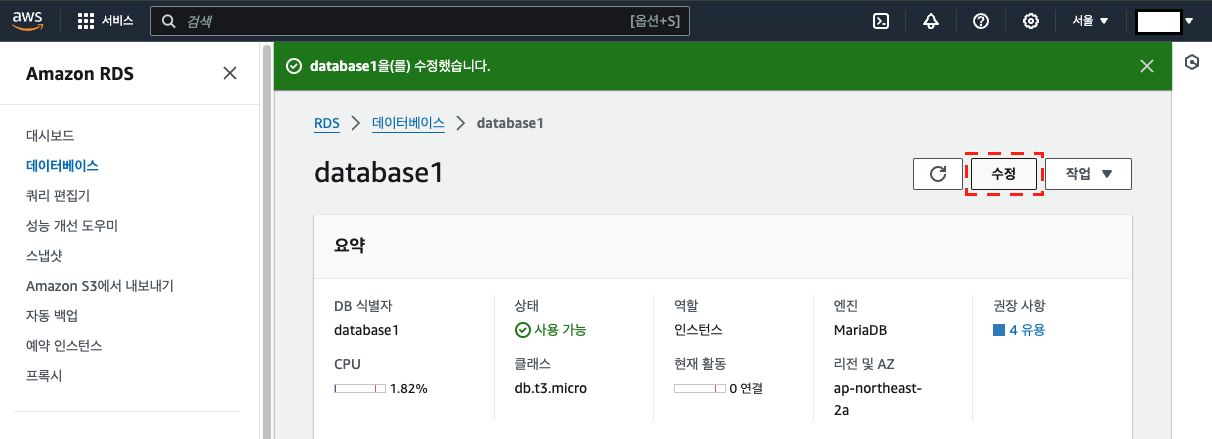
Task: Click the db.t3.micro class value
Action: (x=550, y=388)
